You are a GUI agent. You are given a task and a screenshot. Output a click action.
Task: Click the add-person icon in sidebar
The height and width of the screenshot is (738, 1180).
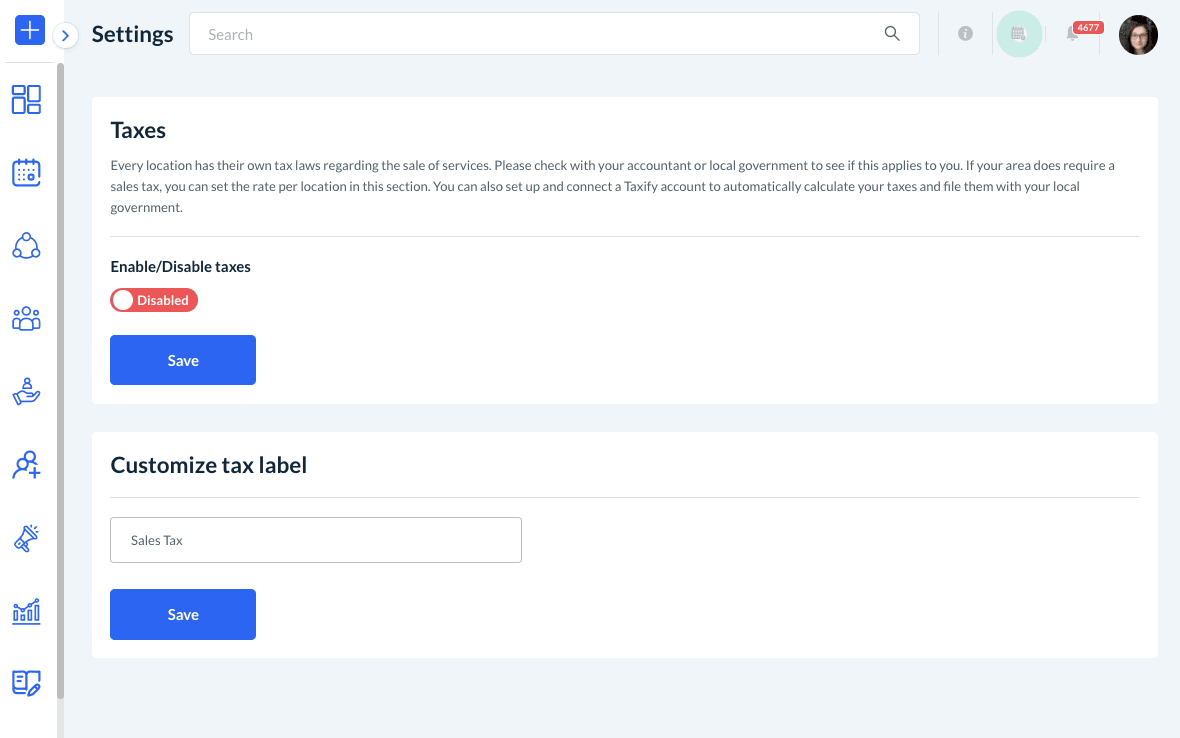pyautogui.click(x=26, y=465)
